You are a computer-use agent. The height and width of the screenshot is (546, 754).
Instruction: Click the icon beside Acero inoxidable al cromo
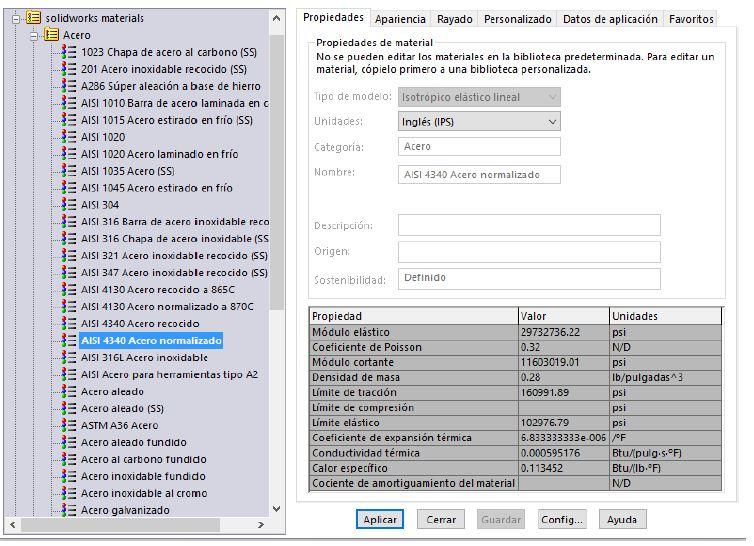[x=69, y=494]
